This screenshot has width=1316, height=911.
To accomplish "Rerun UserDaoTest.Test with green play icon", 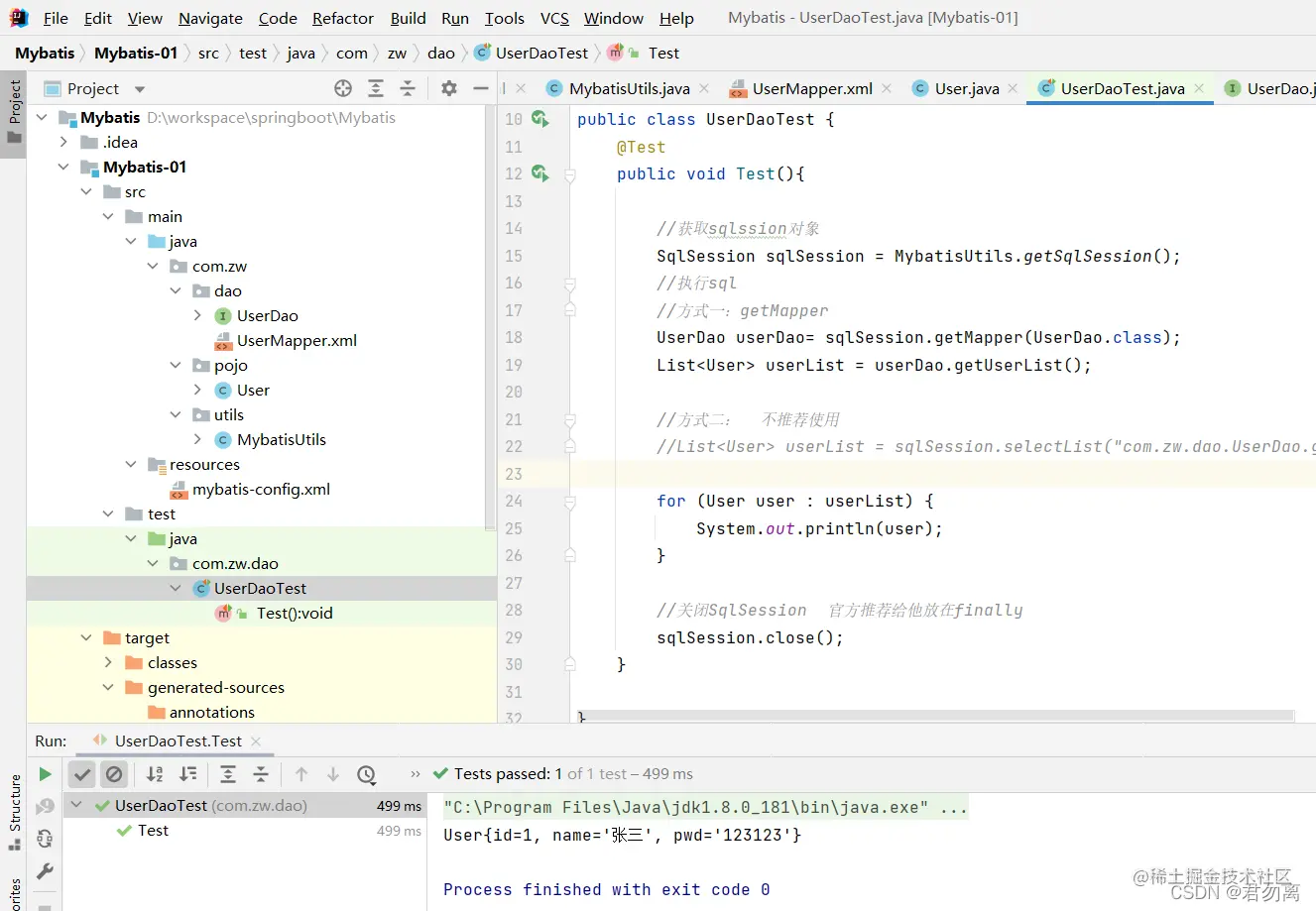I will click(45, 774).
